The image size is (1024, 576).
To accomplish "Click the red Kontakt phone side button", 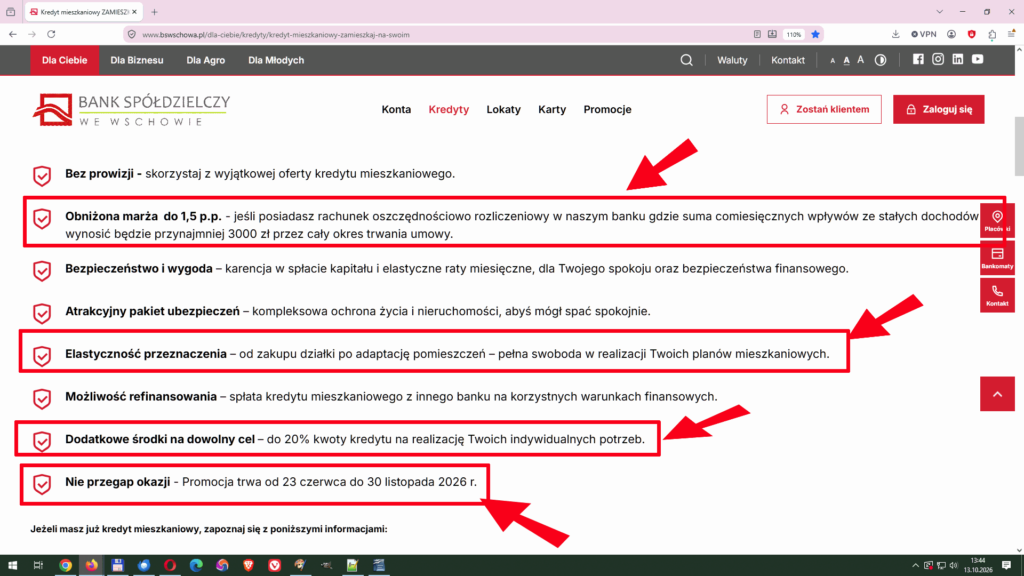I will (x=997, y=295).
